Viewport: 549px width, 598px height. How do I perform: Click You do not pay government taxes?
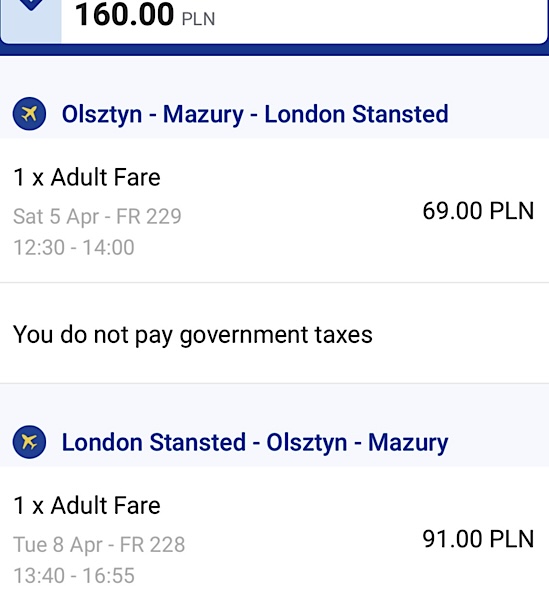(193, 335)
